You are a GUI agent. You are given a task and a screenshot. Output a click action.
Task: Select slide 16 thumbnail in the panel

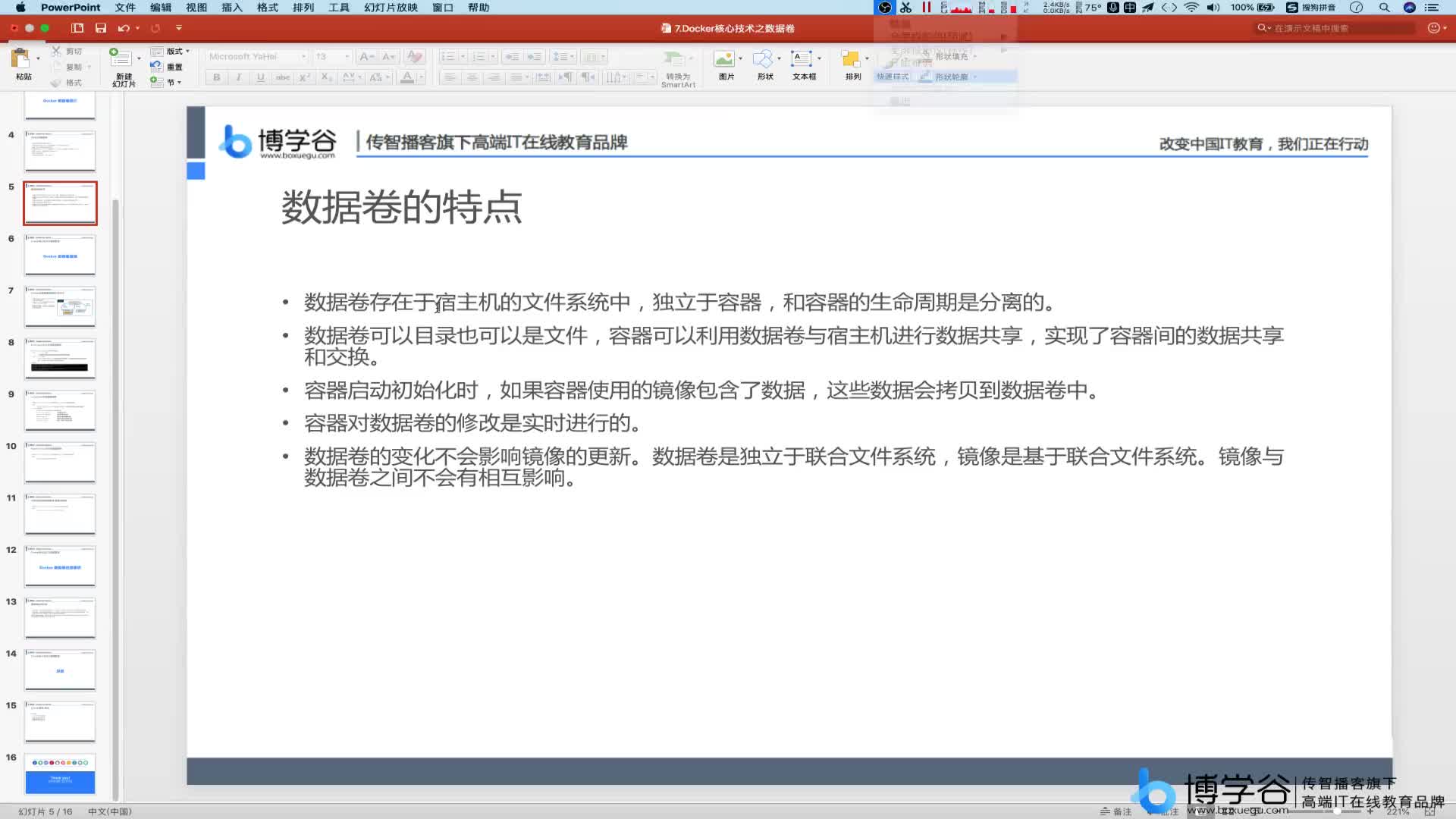60,773
